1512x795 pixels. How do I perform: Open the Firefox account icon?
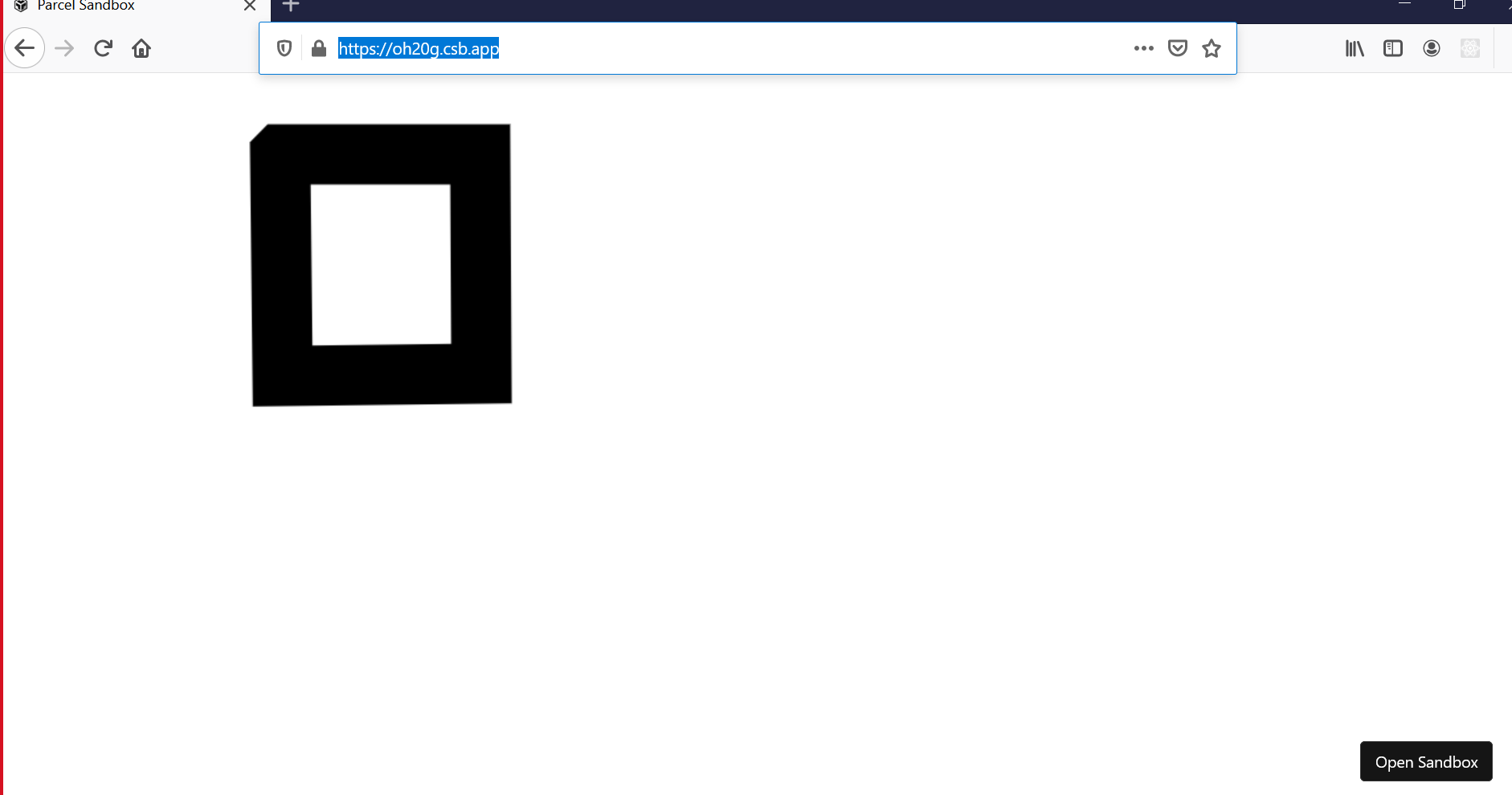(1432, 48)
